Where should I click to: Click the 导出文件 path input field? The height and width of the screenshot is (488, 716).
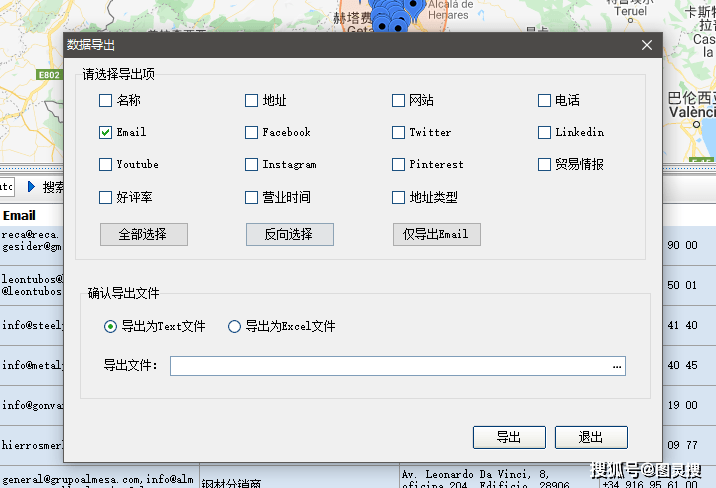click(390, 366)
